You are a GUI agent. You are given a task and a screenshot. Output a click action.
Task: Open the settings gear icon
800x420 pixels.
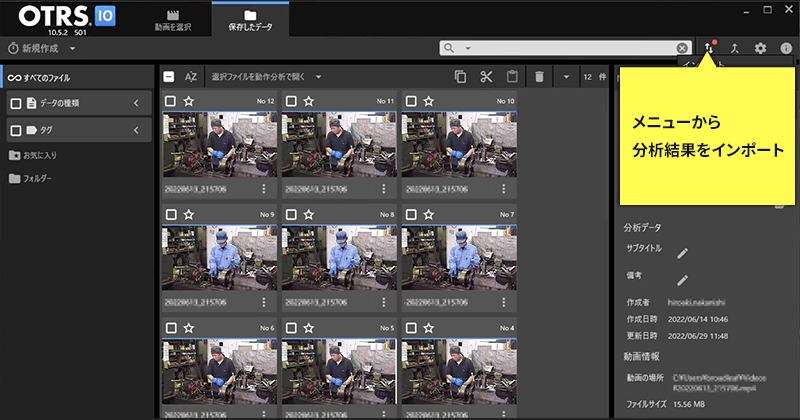(760, 48)
